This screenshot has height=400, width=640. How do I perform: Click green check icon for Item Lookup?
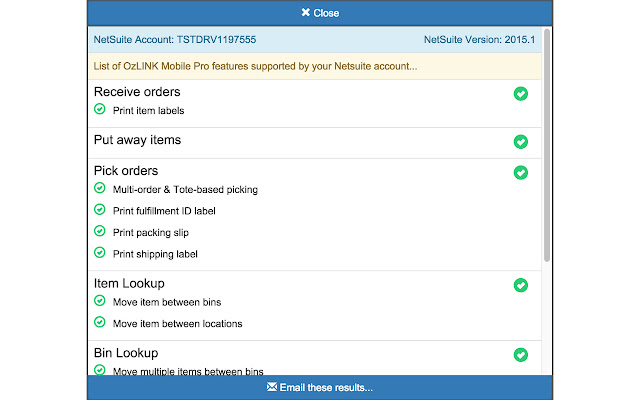click(x=520, y=285)
